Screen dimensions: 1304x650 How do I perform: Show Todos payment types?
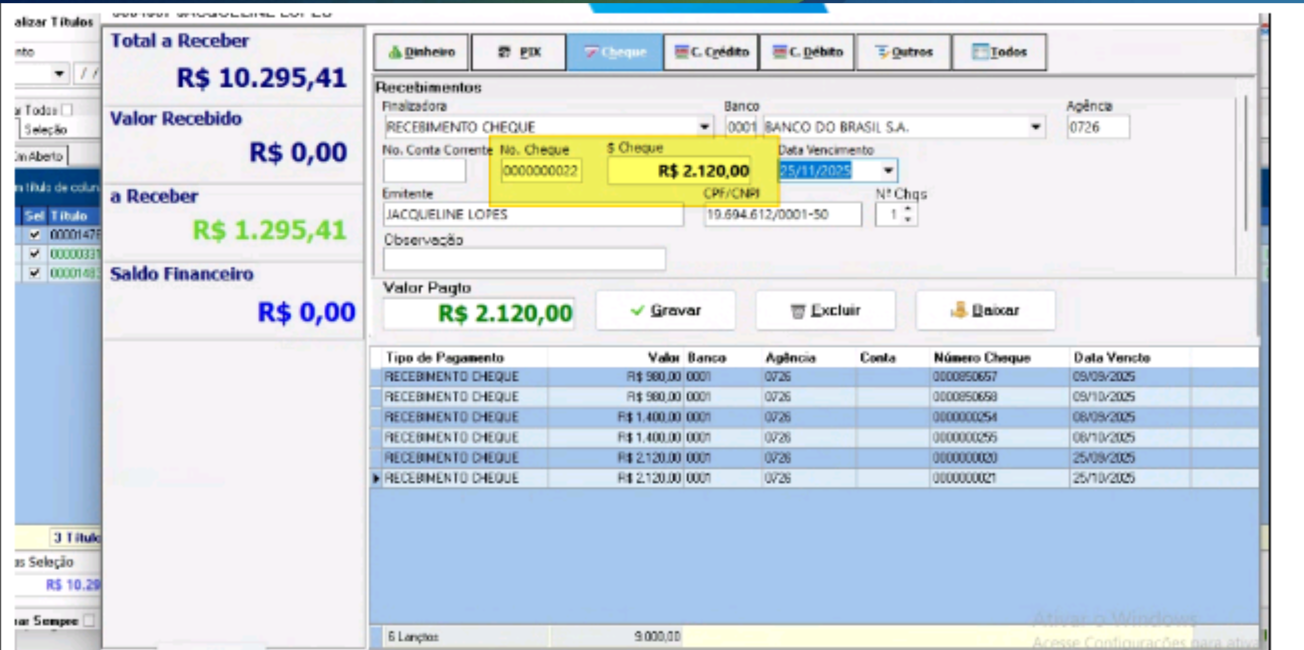pos(999,52)
